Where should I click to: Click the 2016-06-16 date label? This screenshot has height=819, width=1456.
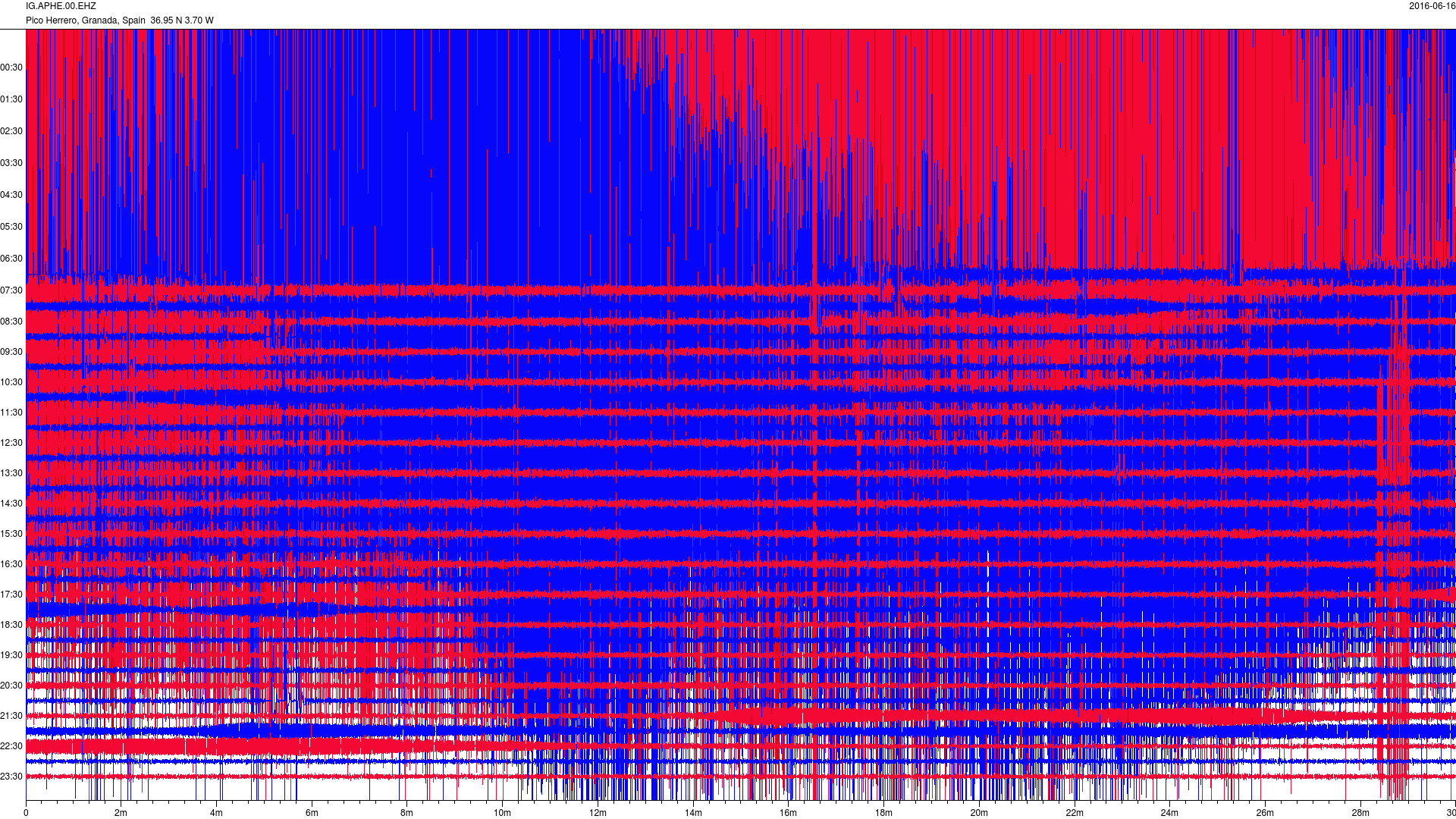pos(1432,6)
